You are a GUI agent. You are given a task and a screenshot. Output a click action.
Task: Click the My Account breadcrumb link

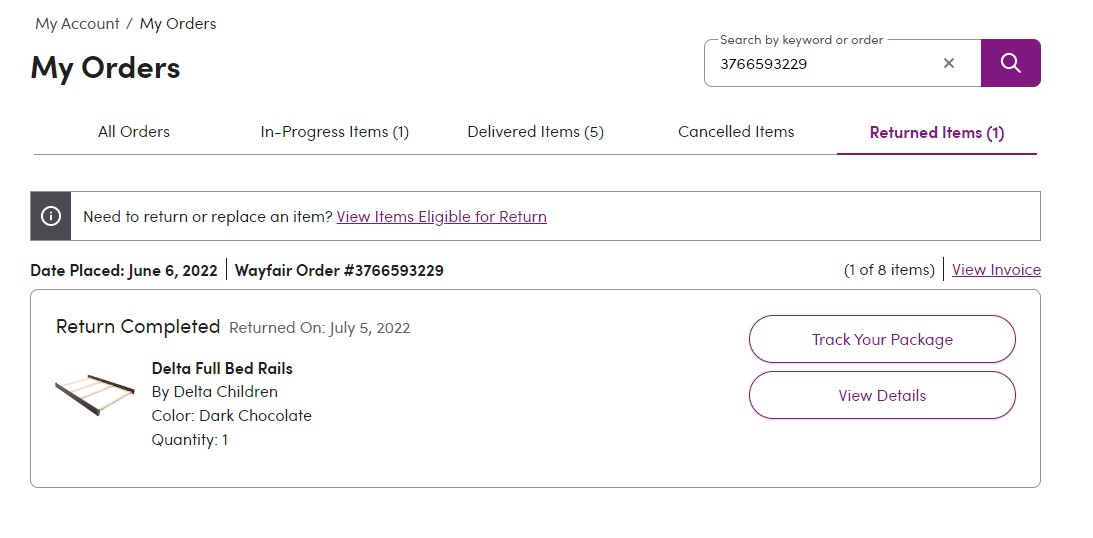pos(77,24)
